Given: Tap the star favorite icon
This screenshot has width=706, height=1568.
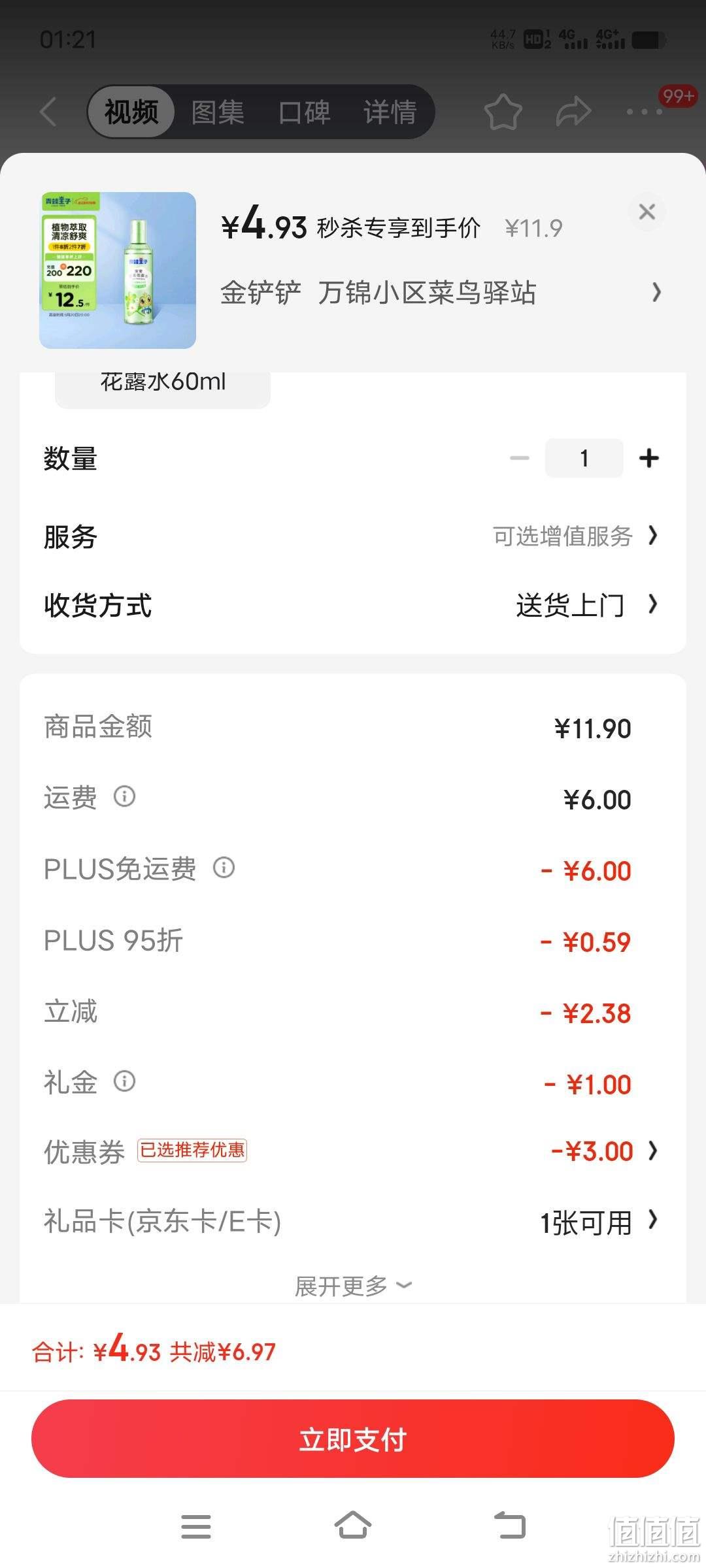Looking at the screenshot, I should 503,112.
